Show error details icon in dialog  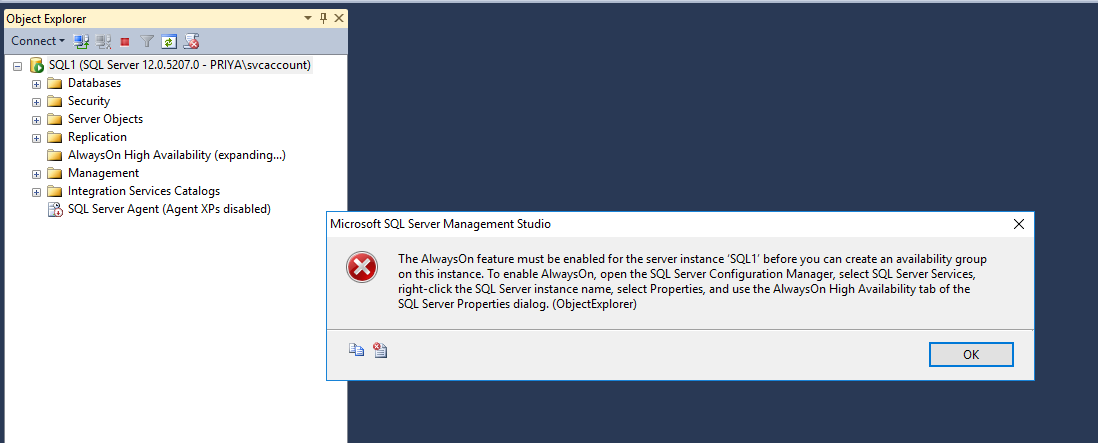380,349
